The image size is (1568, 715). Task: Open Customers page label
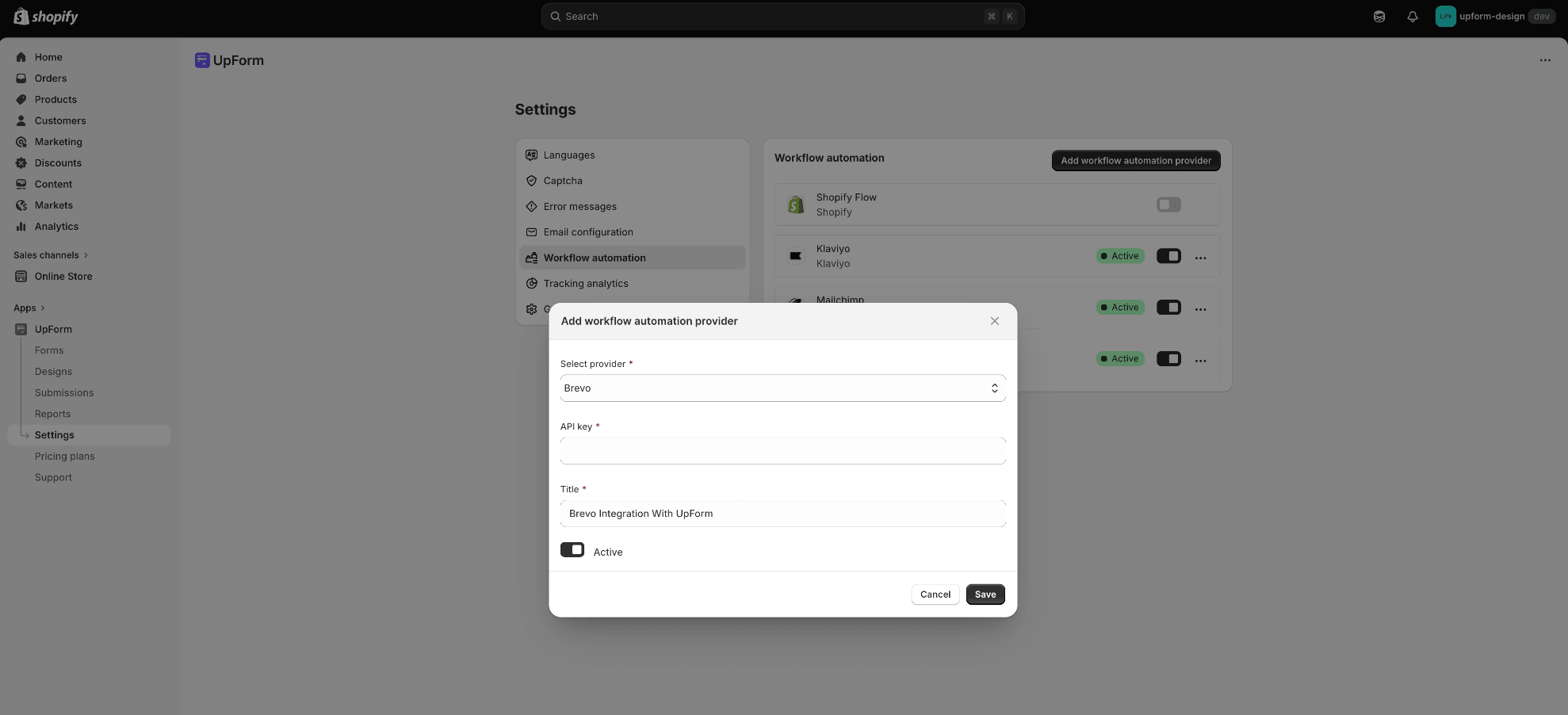point(60,120)
